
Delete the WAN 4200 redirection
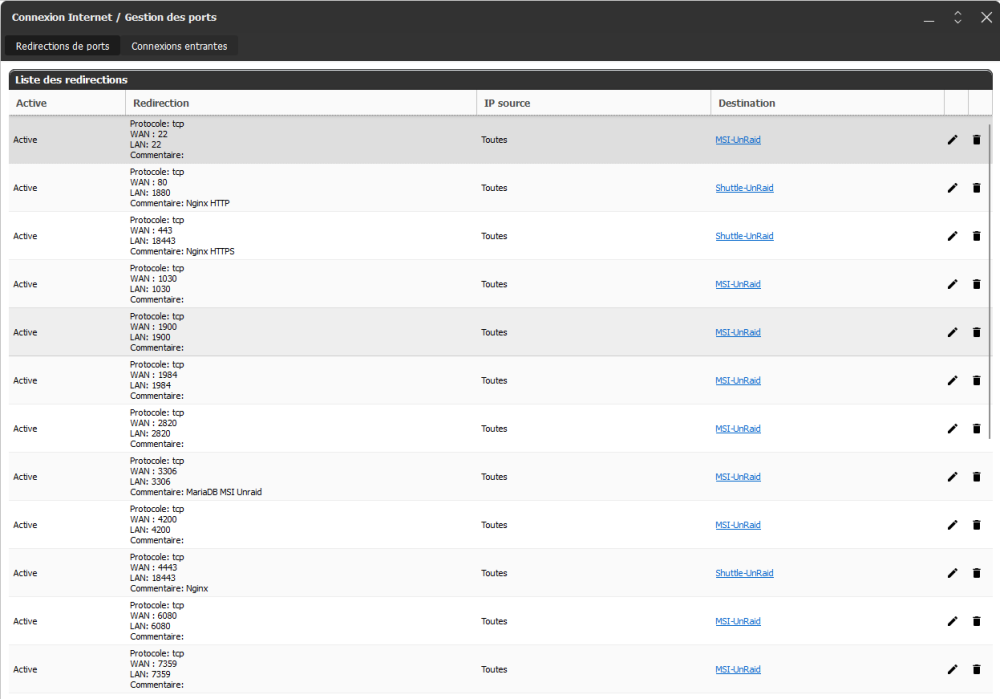(976, 525)
